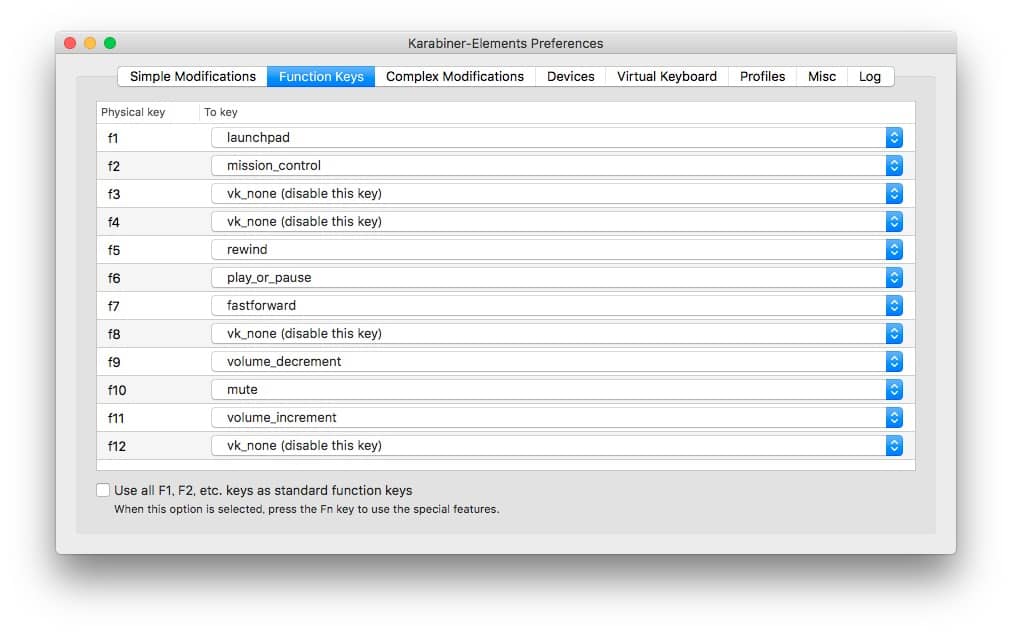Zoom the window with the green button
Viewport: 1012px width, 634px height.
tap(110, 43)
